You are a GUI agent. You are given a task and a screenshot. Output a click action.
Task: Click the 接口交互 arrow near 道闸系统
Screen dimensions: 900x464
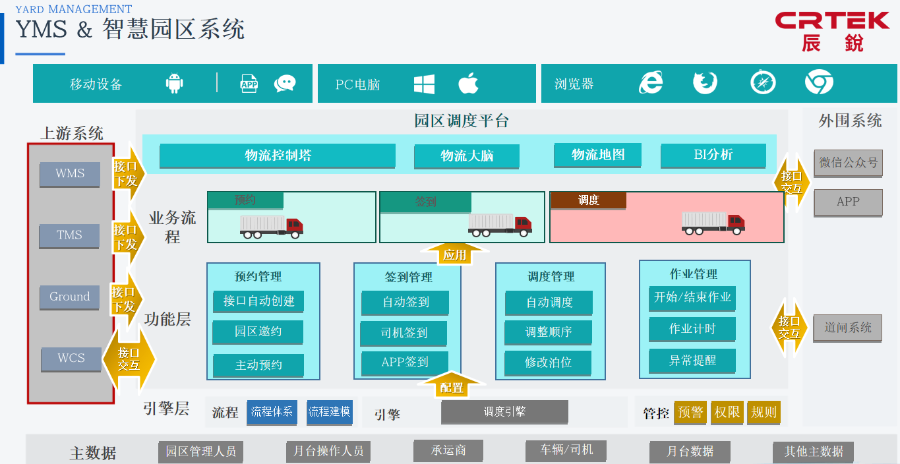(x=789, y=328)
